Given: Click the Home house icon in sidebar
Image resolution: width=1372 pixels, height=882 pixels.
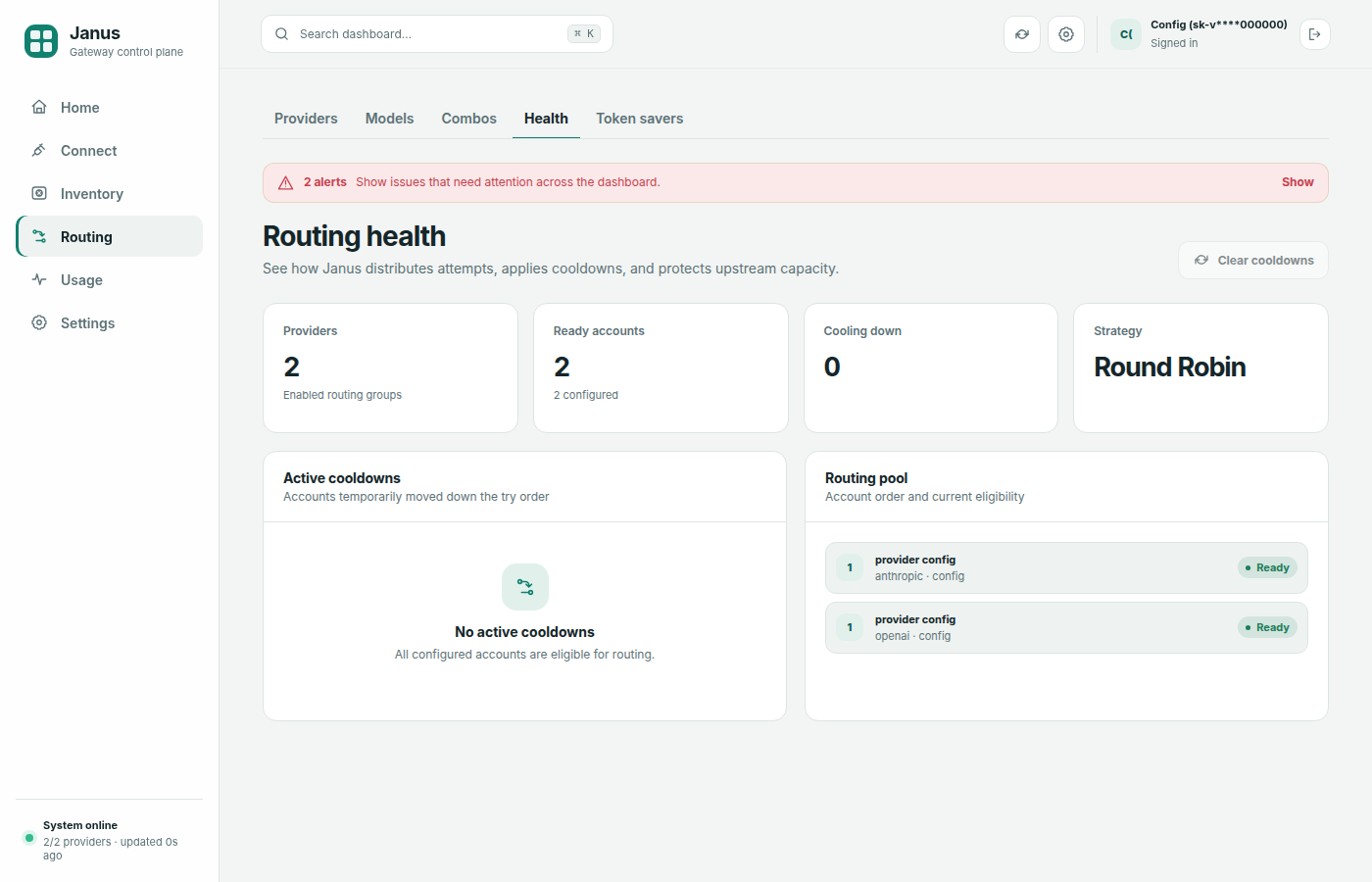Looking at the screenshot, I should [39, 107].
